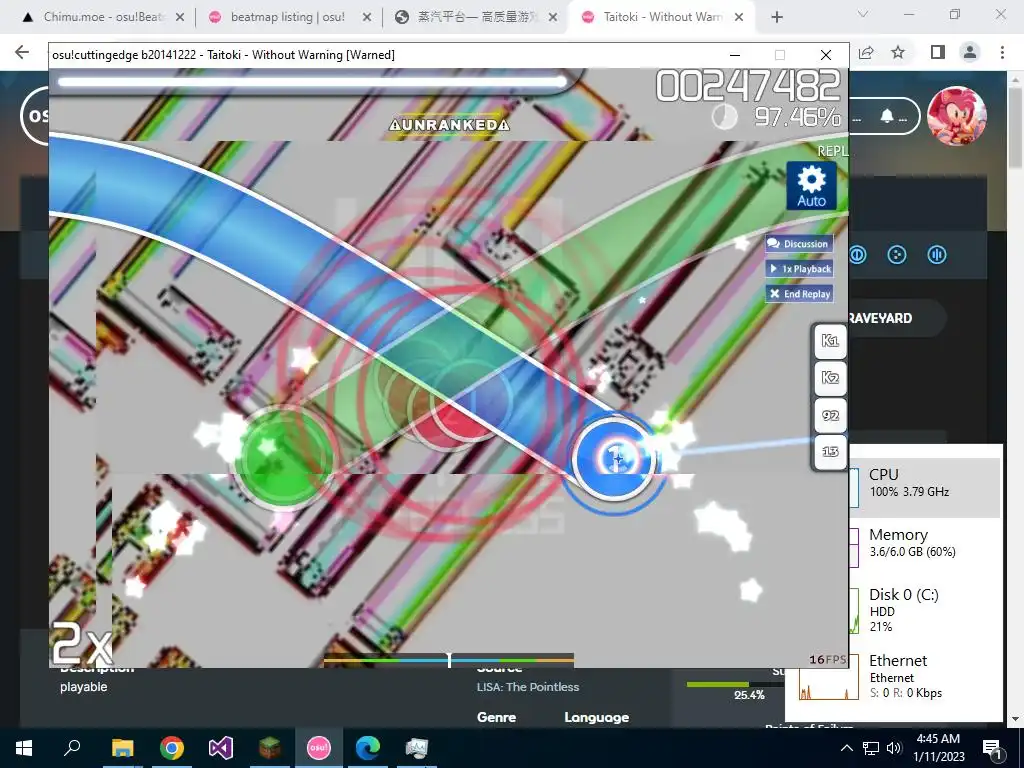Click the 92 mouse counter box
Image resolution: width=1024 pixels, height=768 pixels.
[829, 415]
